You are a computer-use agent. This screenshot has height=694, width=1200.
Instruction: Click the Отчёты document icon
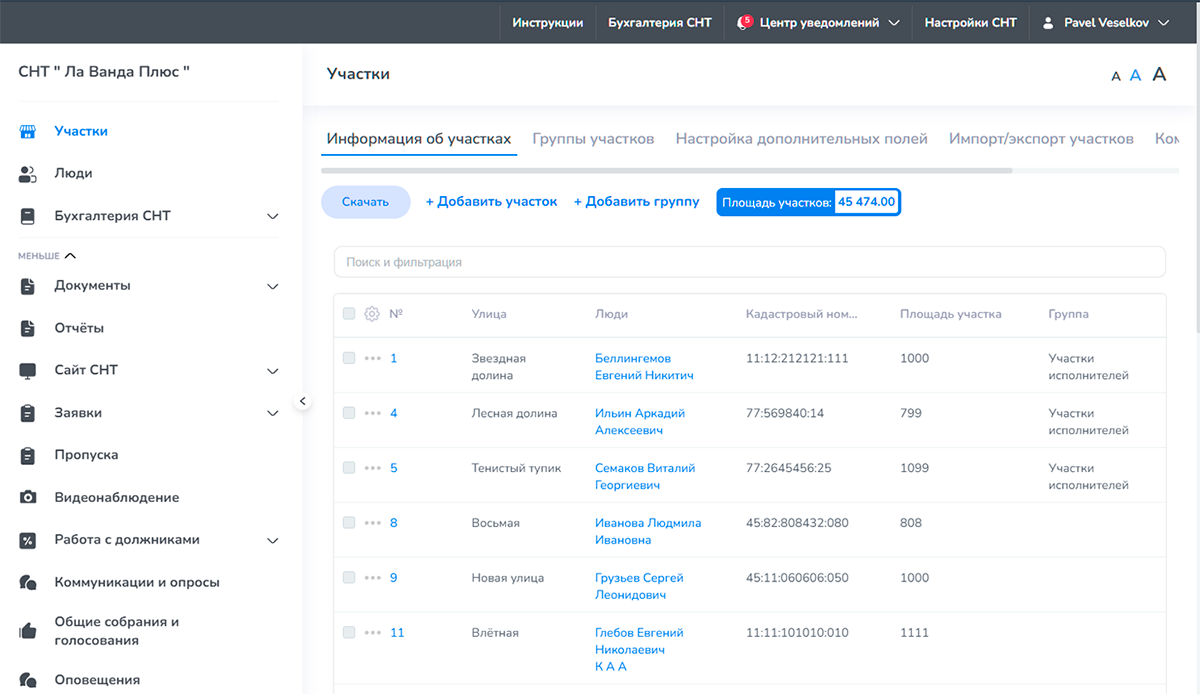point(28,328)
